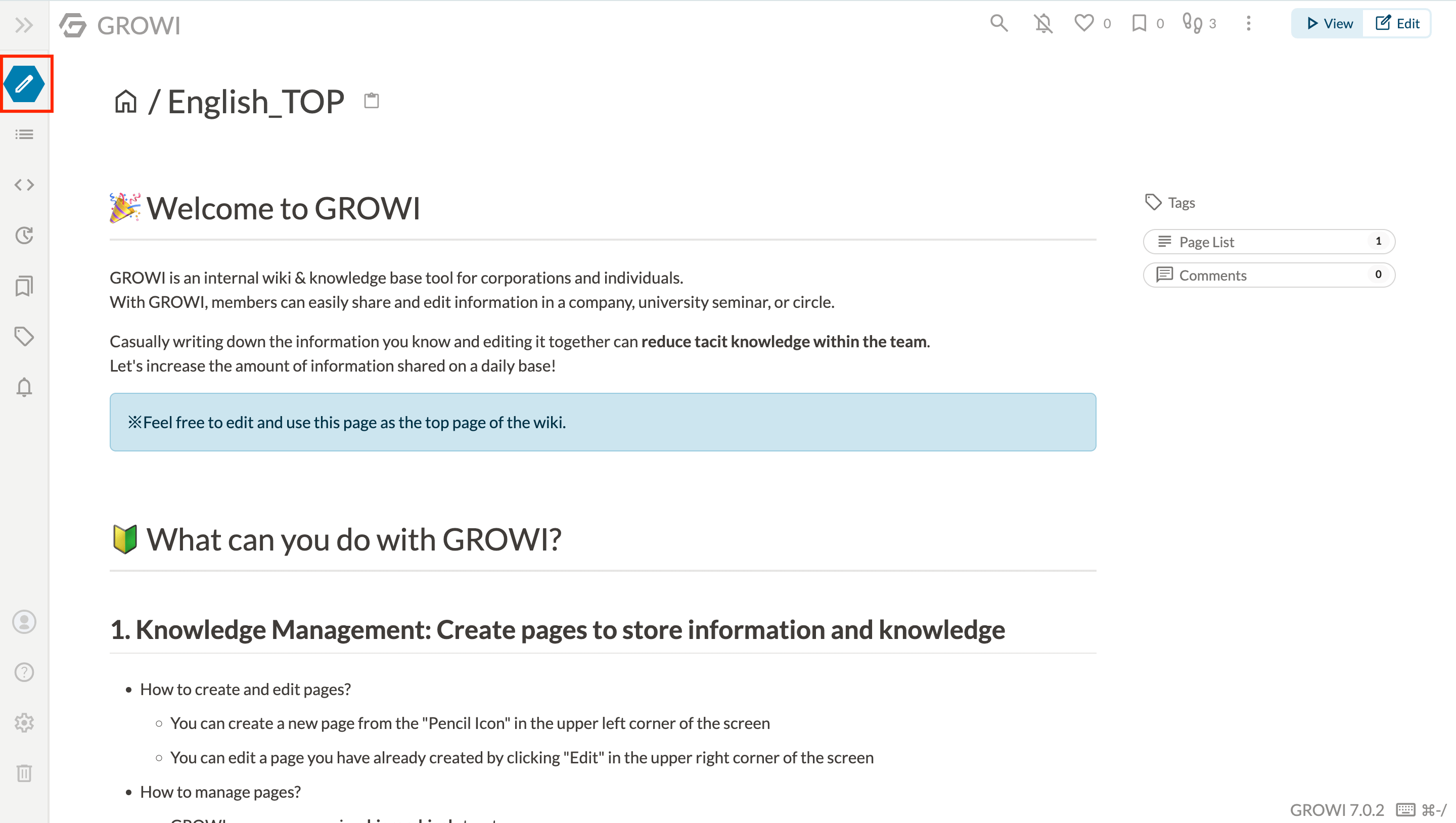Click the Tags label with tag icon
The width and height of the screenshot is (1456, 823).
point(1169,202)
